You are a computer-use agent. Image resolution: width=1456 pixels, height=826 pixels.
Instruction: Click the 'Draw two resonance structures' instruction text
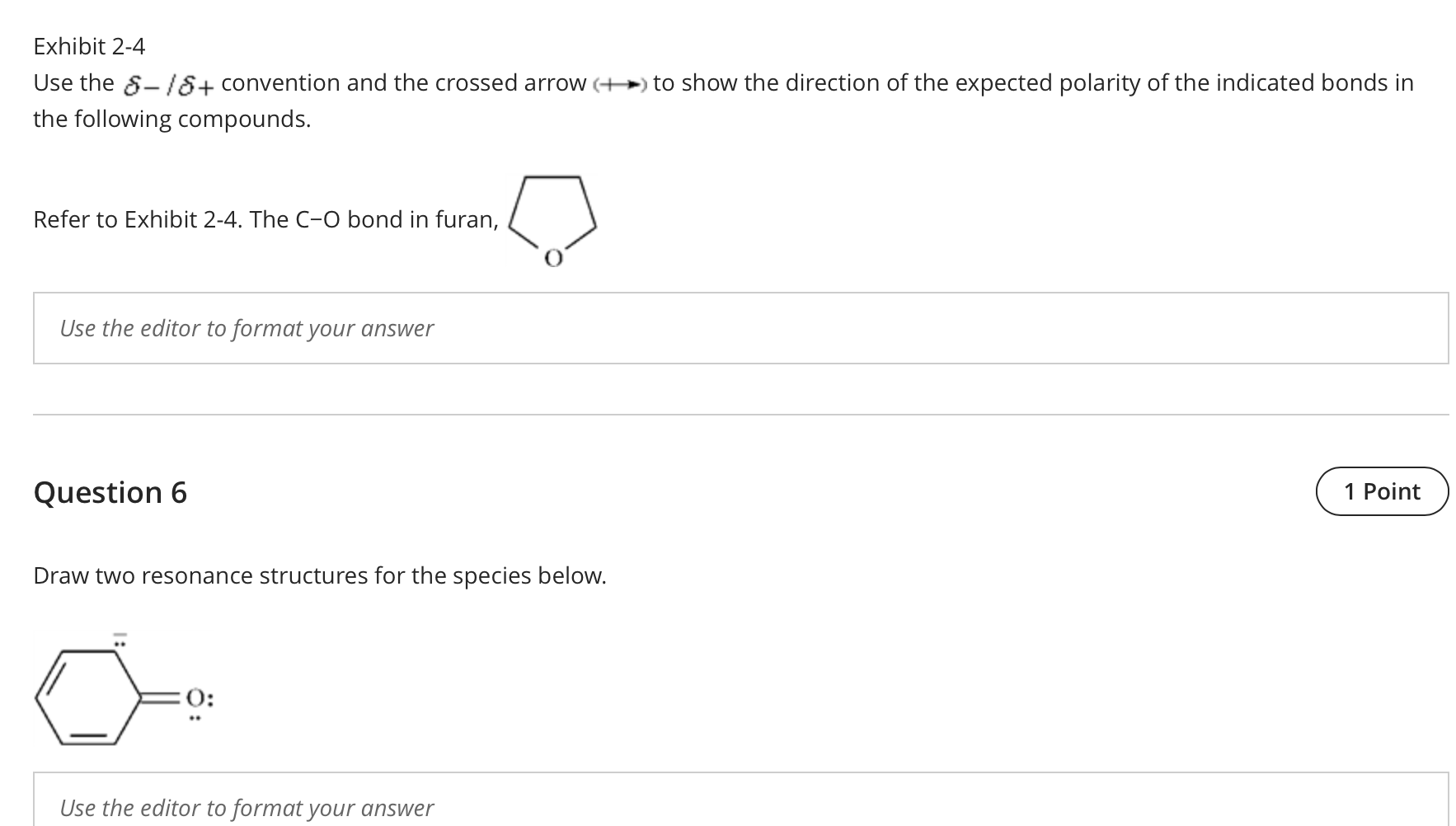[x=320, y=575]
